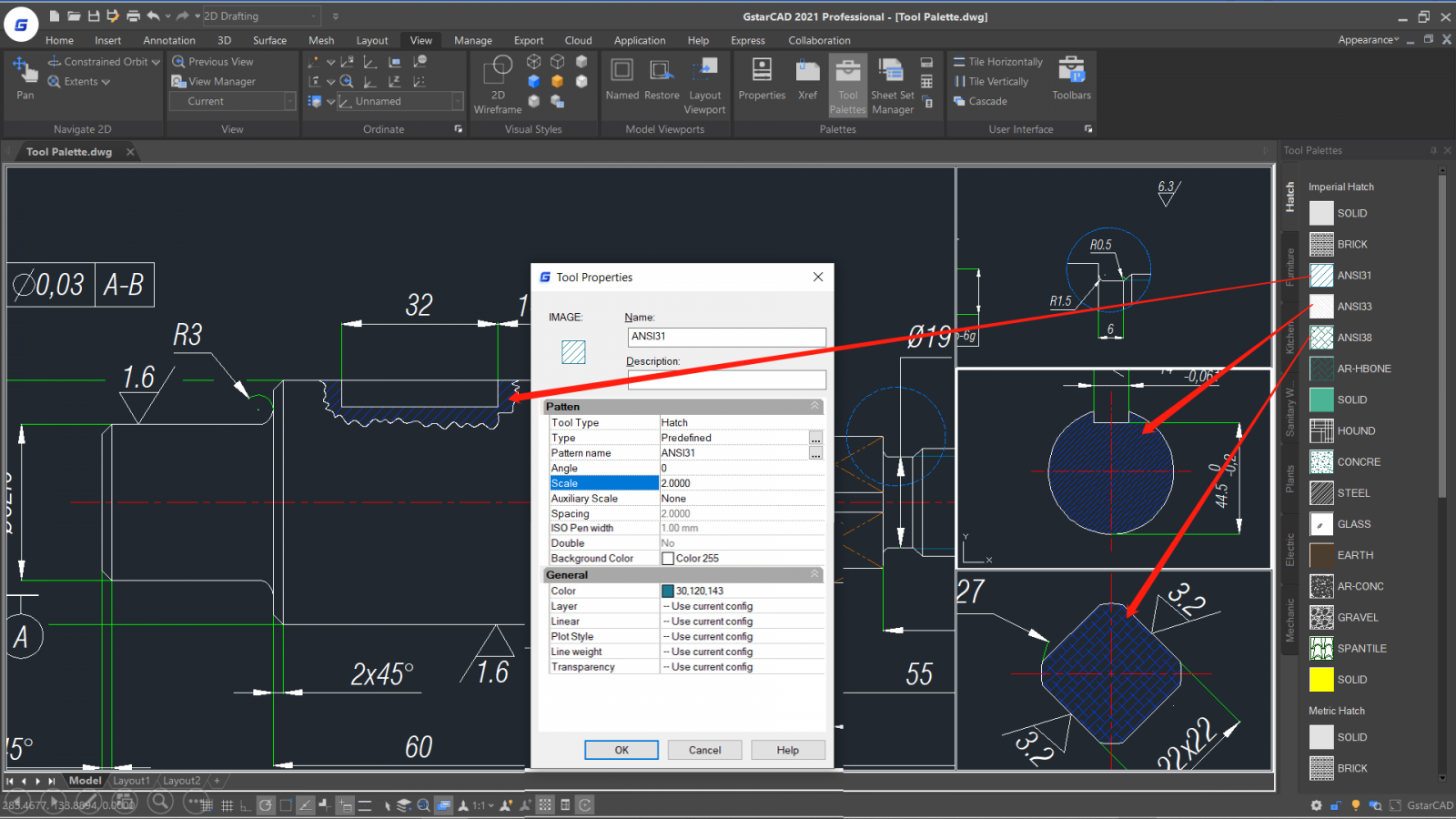Click the Type browse button
The width and height of the screenshot is (1456, 819).
click(815, 438)
